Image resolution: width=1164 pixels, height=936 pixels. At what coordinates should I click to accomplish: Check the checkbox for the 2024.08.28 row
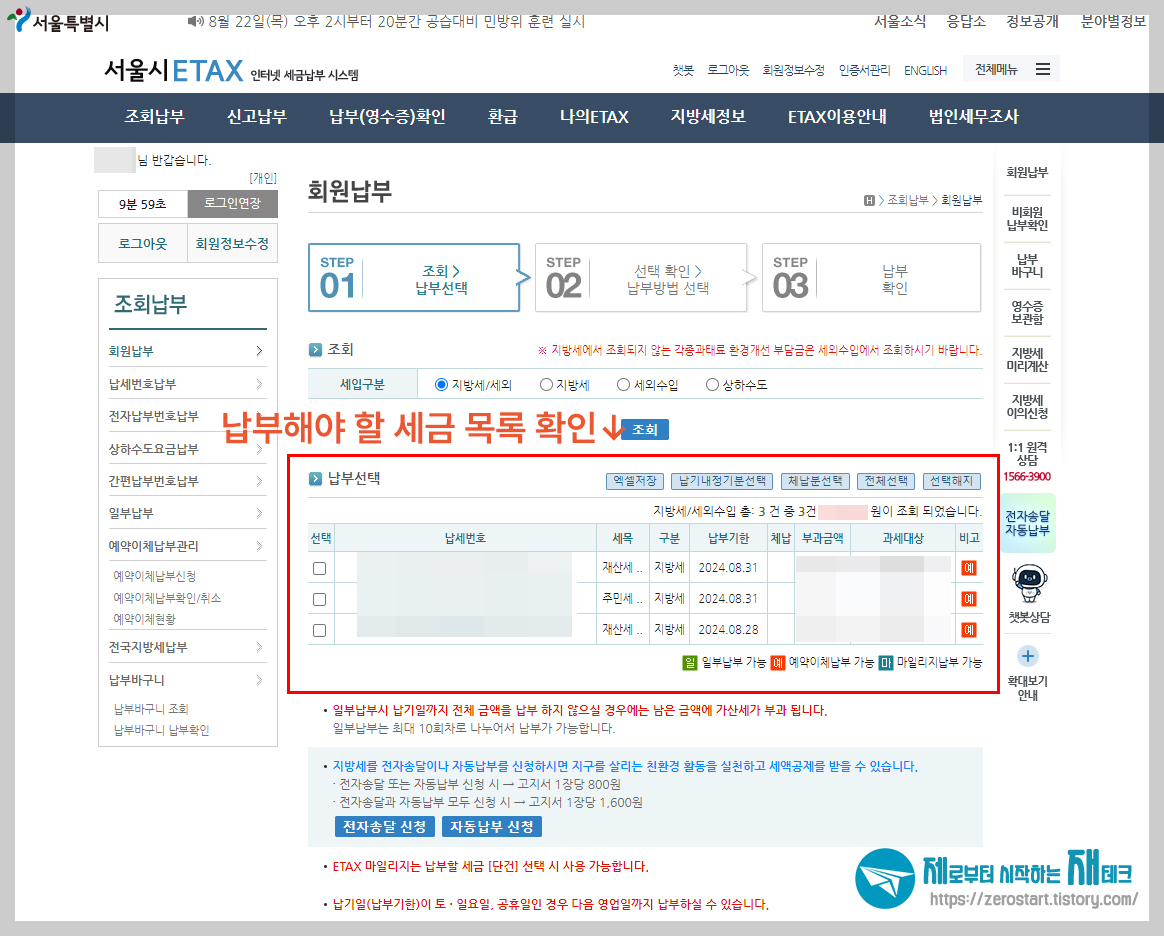(319, 630)
